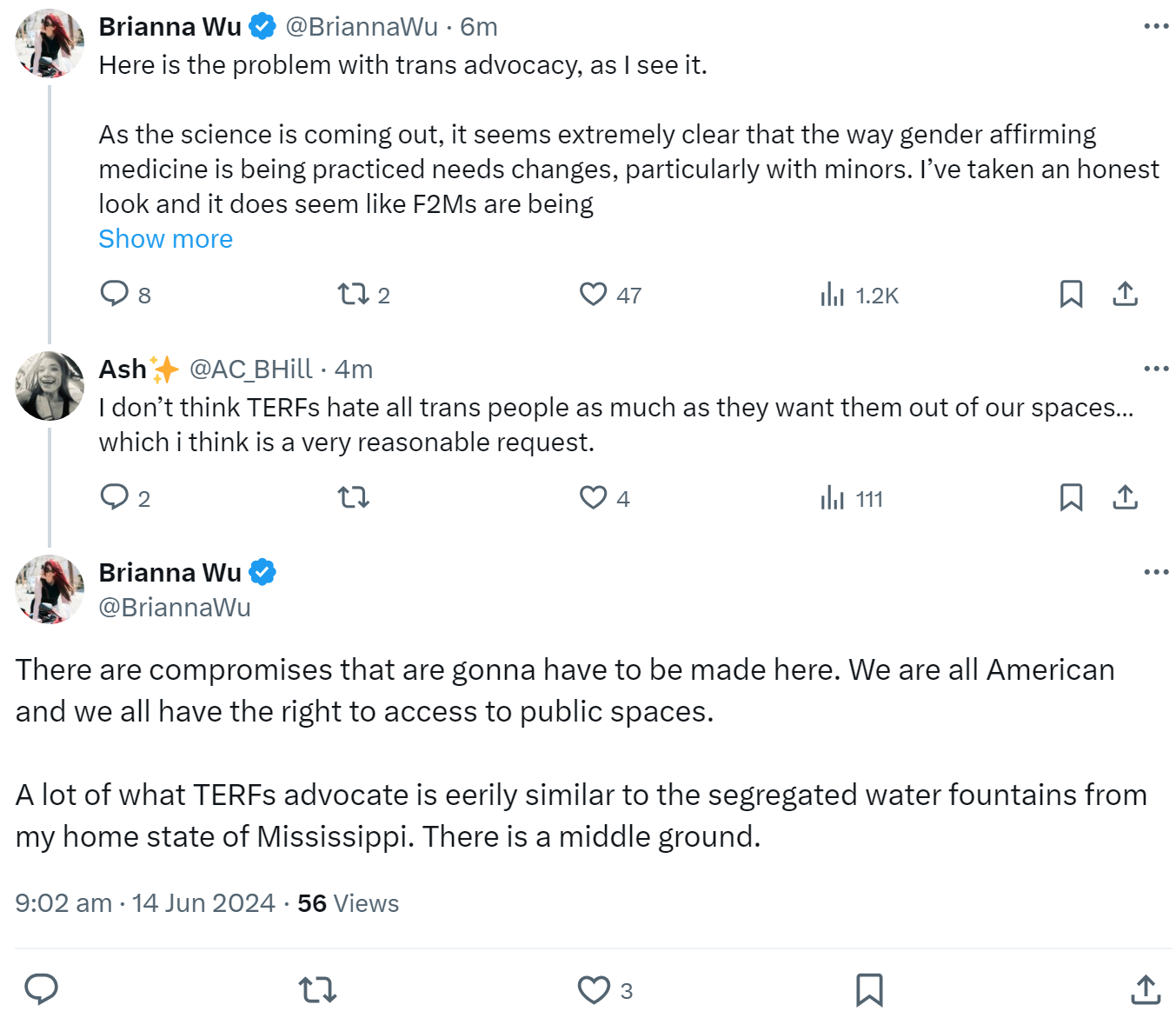Reply to Brianna Wu's first tweet
This screenshot has width=1176, height=1018.
(x=115, y=294)
